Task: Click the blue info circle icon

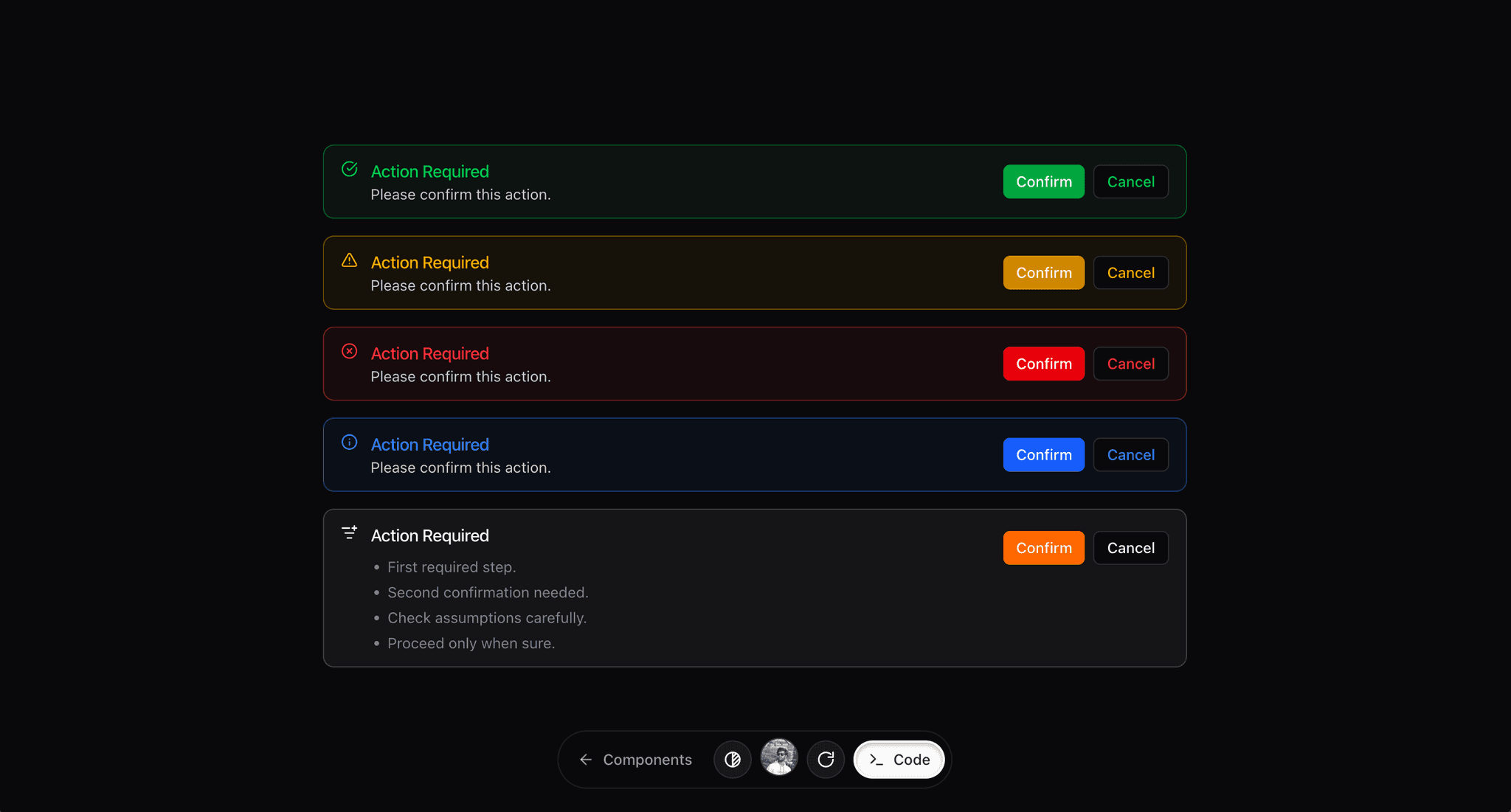Action: point(350,443)
